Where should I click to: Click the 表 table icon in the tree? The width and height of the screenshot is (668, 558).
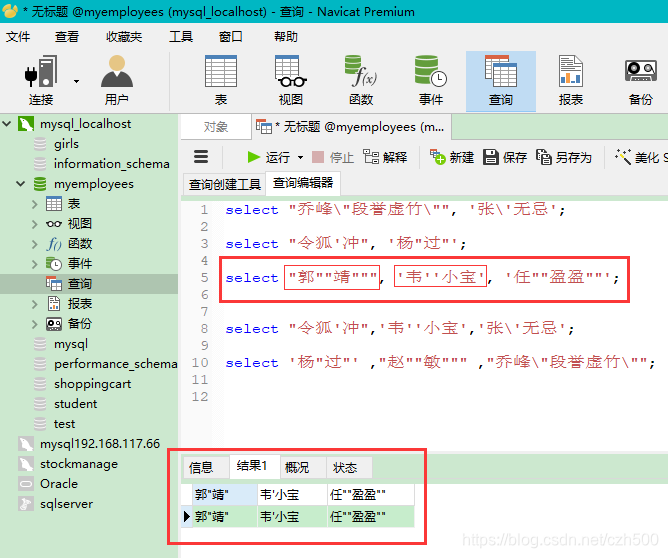click(x=54, y=204)
